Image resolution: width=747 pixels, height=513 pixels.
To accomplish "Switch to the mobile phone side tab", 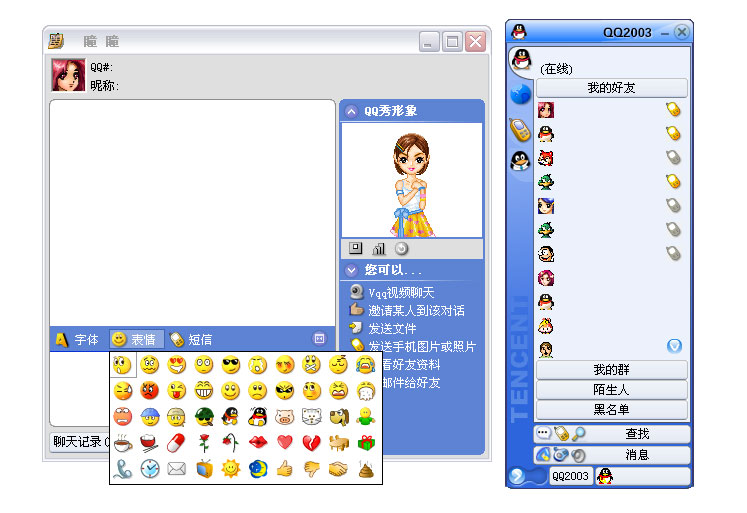I will coord(520,130).
